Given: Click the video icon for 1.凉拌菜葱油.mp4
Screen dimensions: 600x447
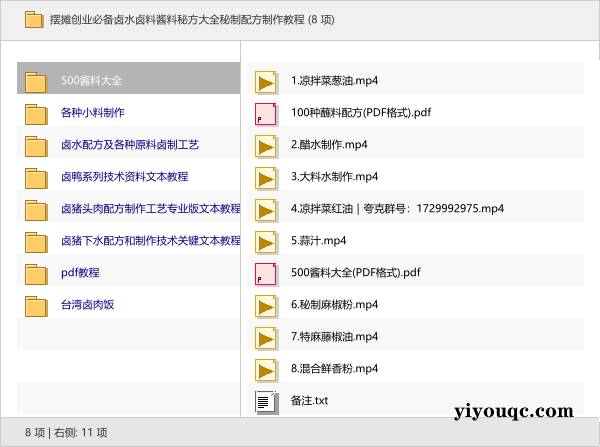Looking at the screenshot, I should [266, 81].
